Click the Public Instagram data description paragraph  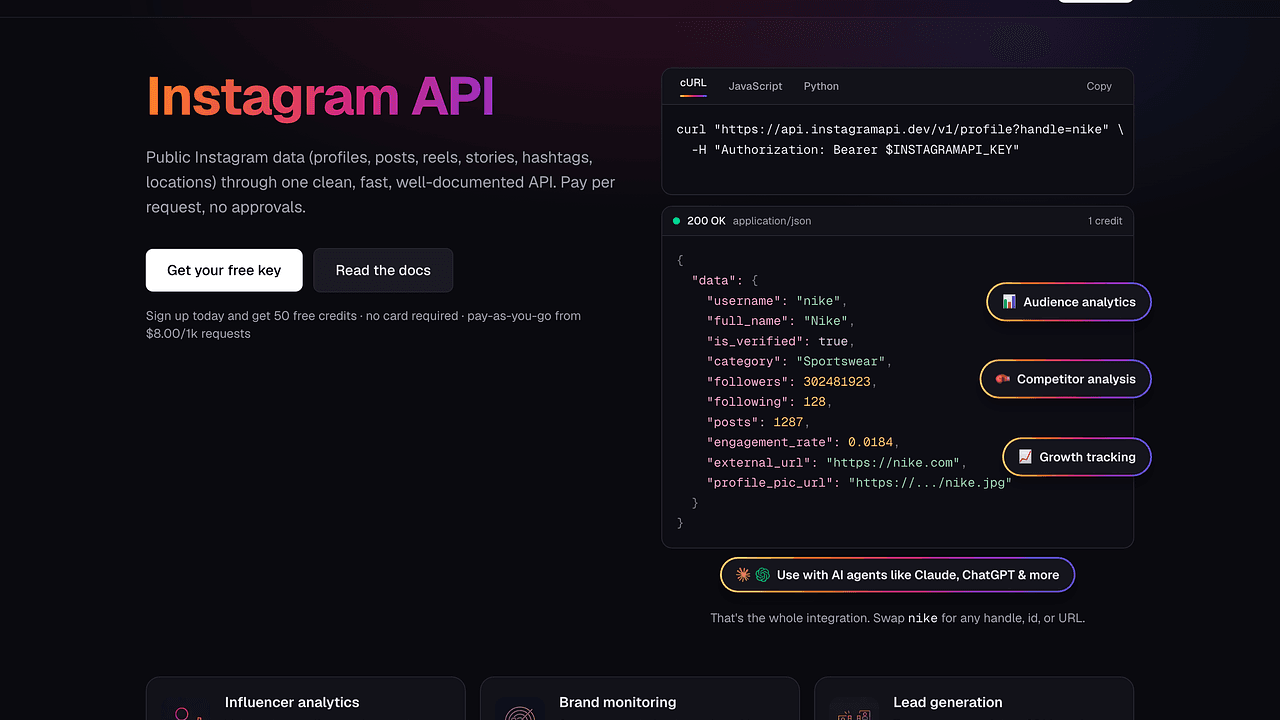pyautogui.click(x=381, y=183)
